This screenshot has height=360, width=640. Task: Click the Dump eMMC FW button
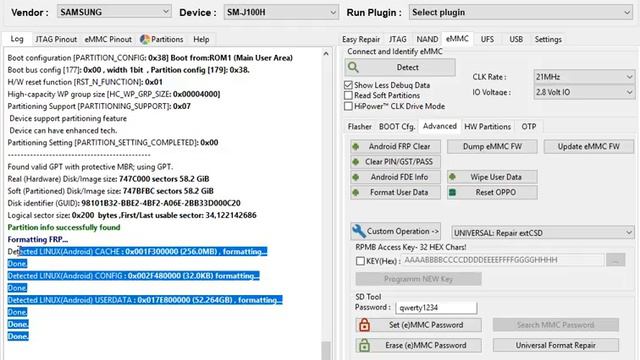492,147
